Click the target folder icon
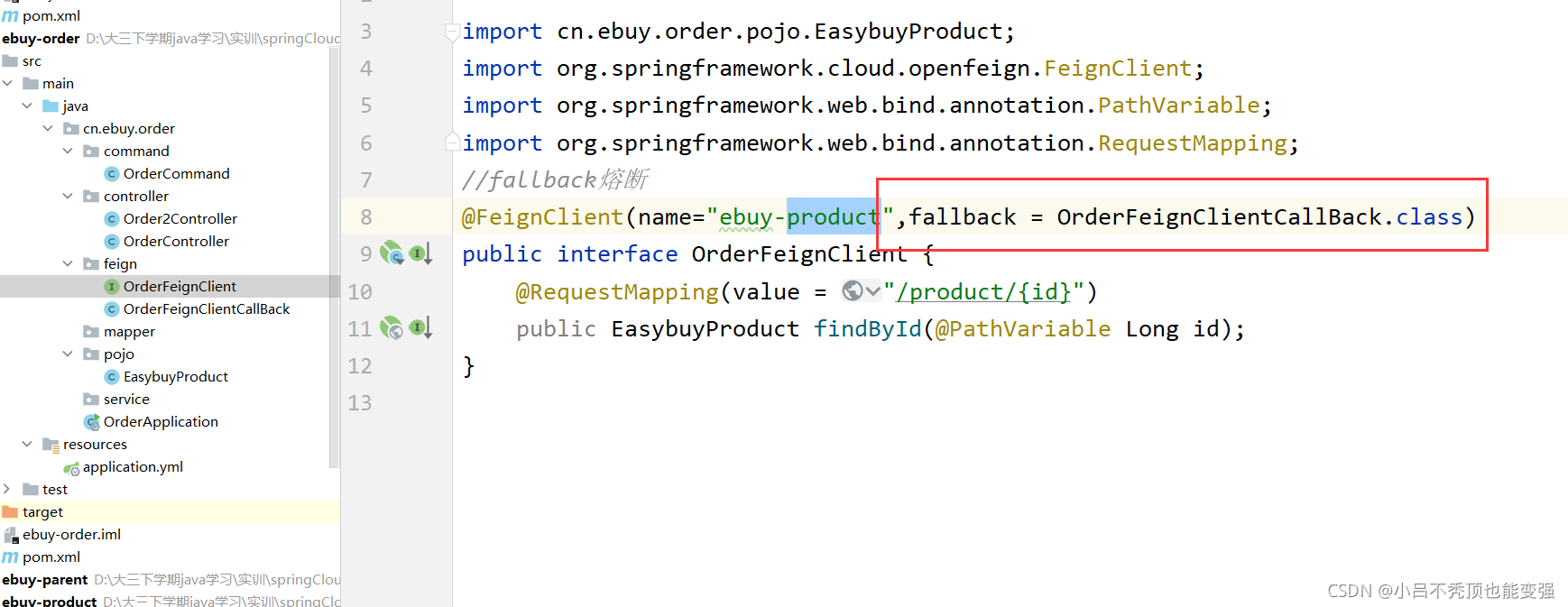 coord(10,512)
